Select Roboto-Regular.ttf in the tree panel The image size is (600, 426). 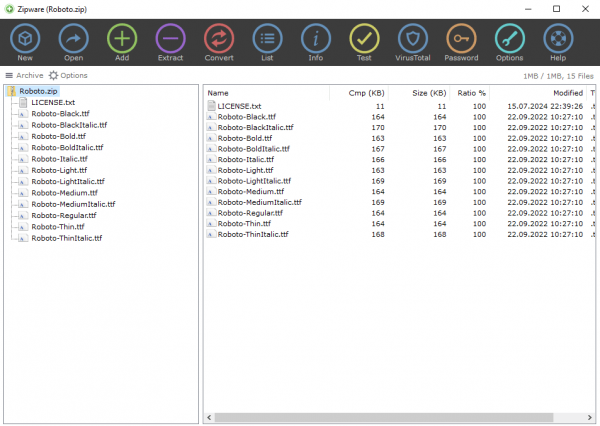[64, 215]
